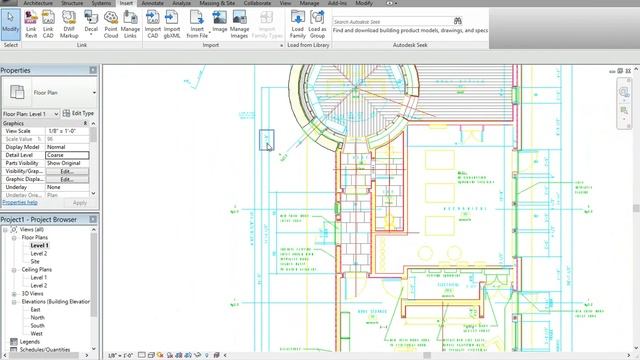The height and width of the screenshot is (360, 640).
Task: Click Load Family icon
Action: click(298, 18)
